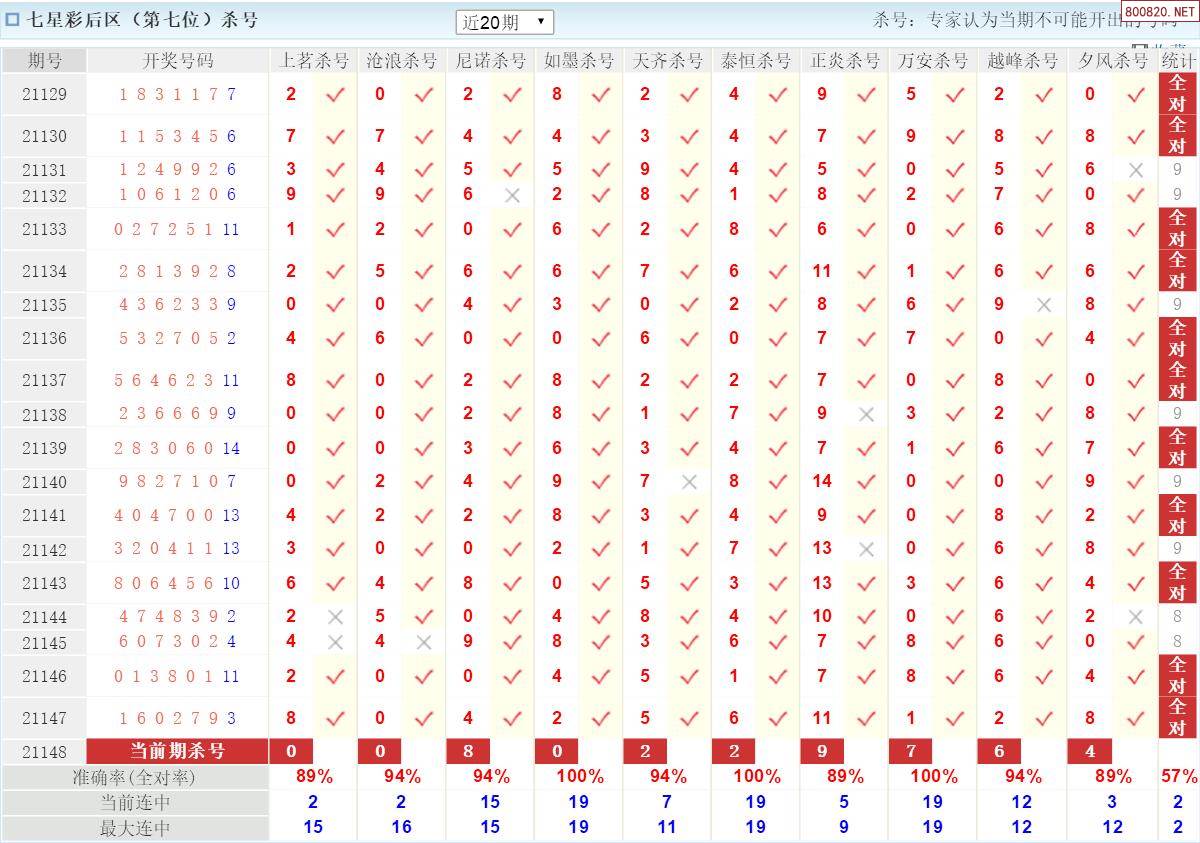Click the square icon before 七星彩后区 title

click(x=13, y=20)
